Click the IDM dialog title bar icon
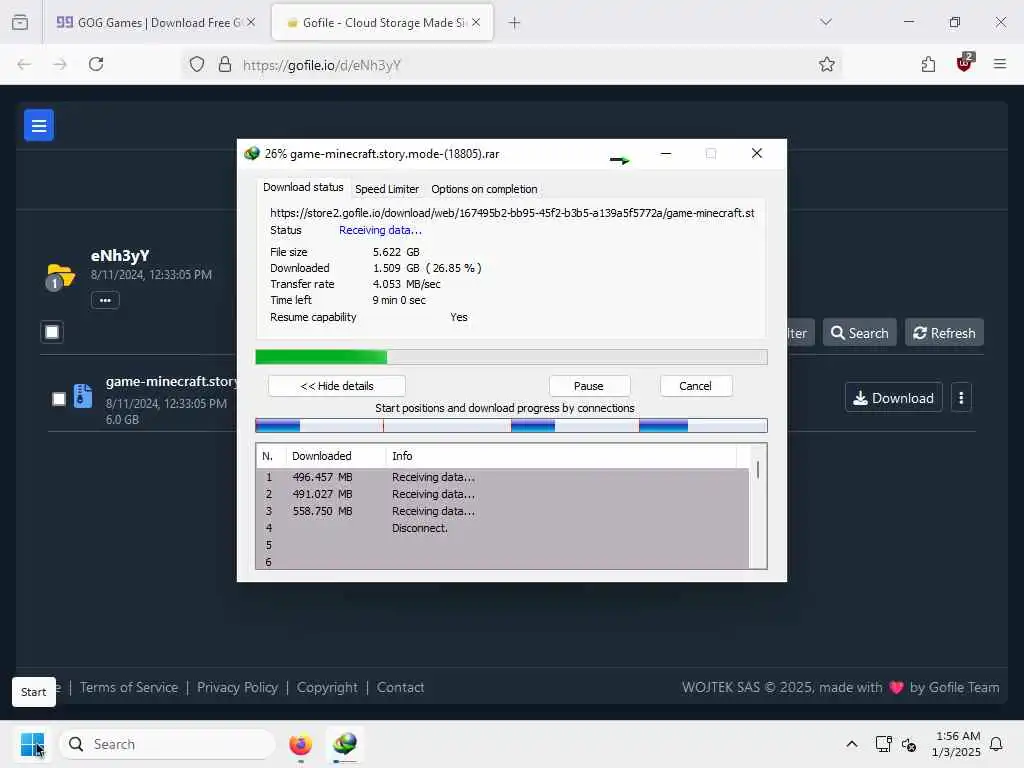The height and width of the screenshot is (768, 1024). pyautogui.click(x=251, y=153)
